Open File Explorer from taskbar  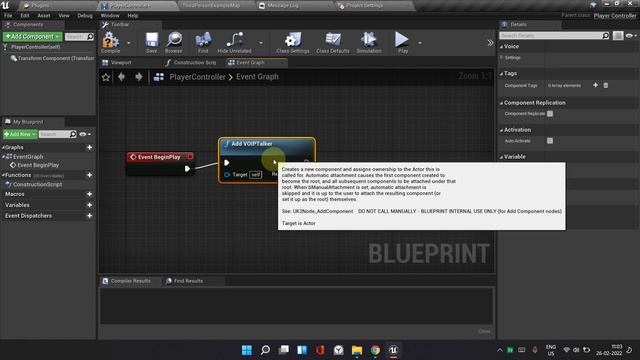point(357,350)
